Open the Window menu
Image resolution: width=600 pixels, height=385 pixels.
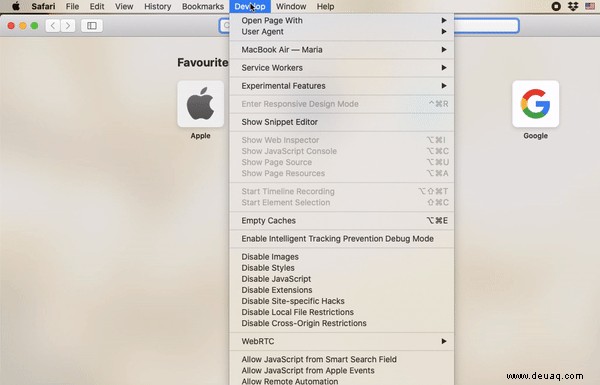[x=291, y=7]
